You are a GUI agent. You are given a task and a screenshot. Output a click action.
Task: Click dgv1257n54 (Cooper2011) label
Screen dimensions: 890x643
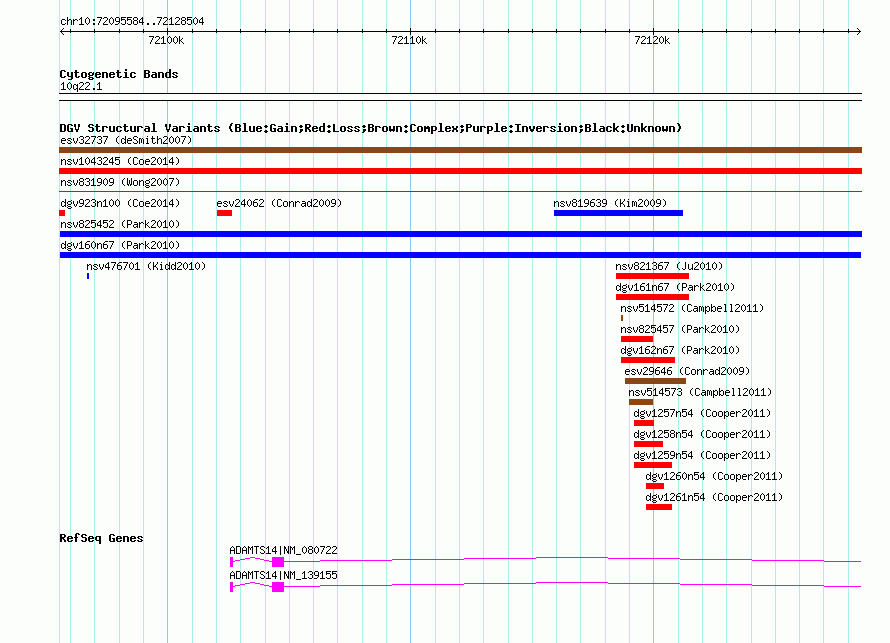pyautogui.click(x=702, y=413)
